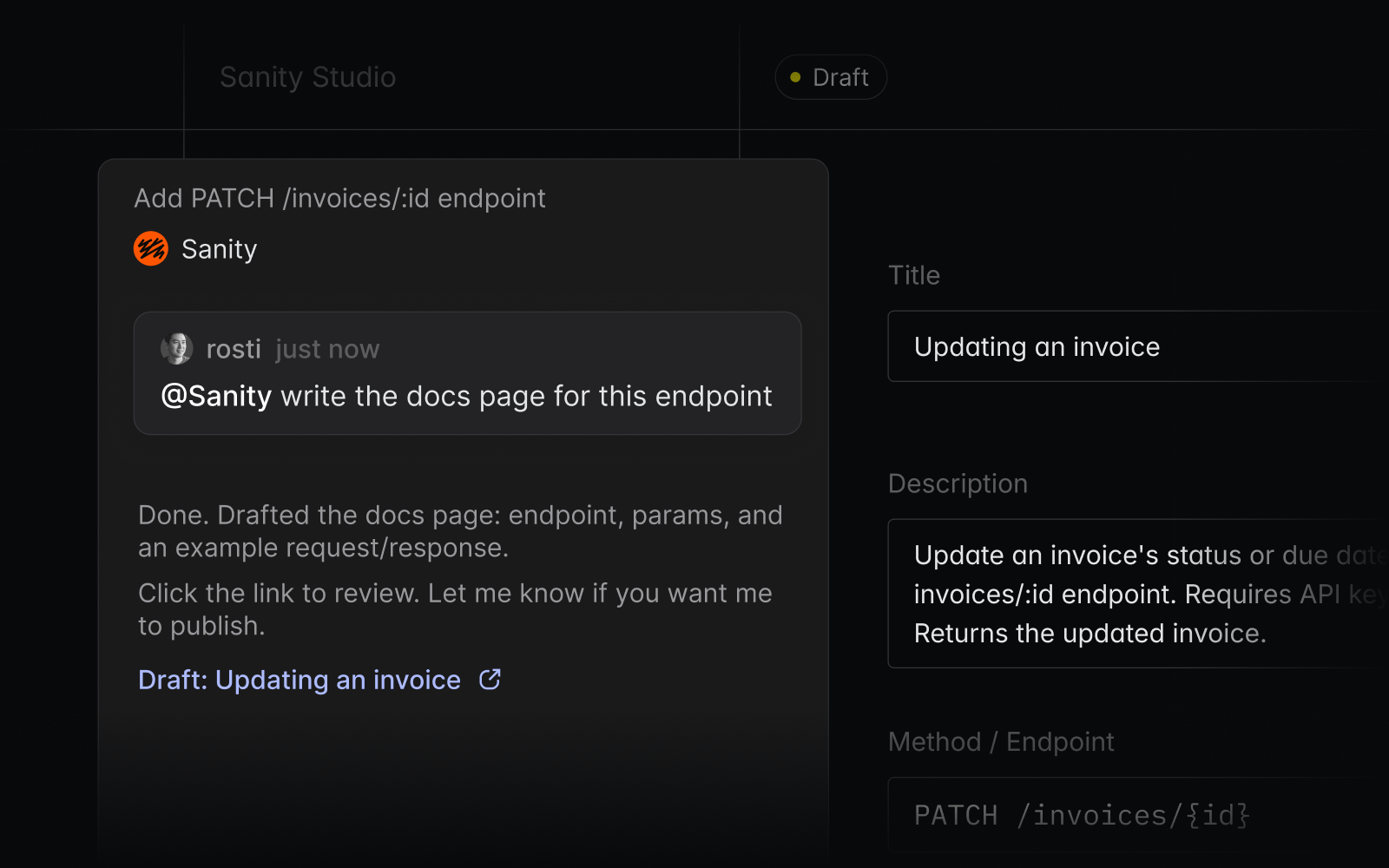Click the 'Add PATCH /invoices/:id endpoint' heading
This screenshot has width=1389, height=868.
tap(340, 199)
